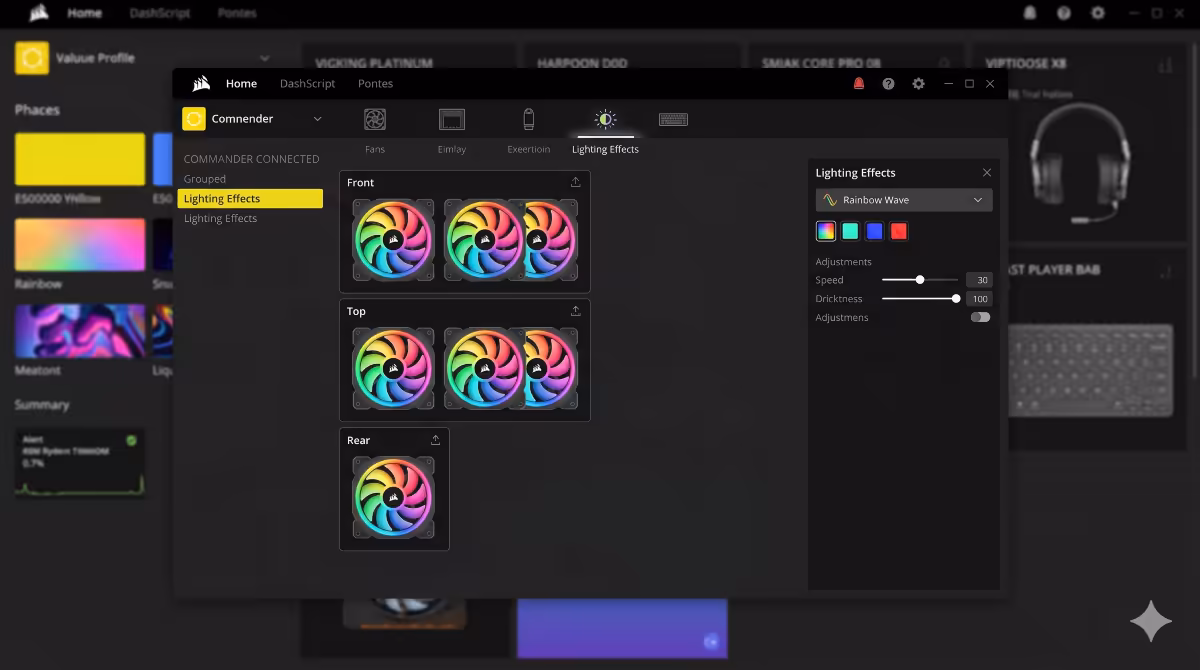Toggle the Adjustmens switch

click(x=980, y=317)
